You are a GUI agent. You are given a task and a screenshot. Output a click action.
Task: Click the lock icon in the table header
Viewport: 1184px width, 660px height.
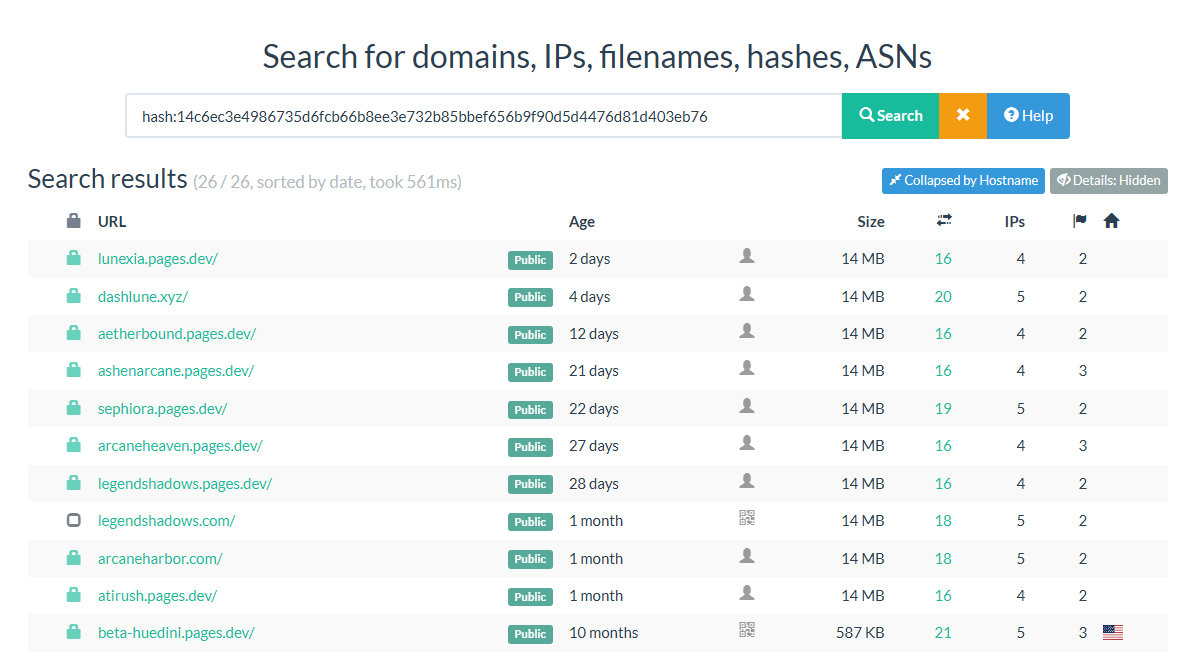(73, 221)
